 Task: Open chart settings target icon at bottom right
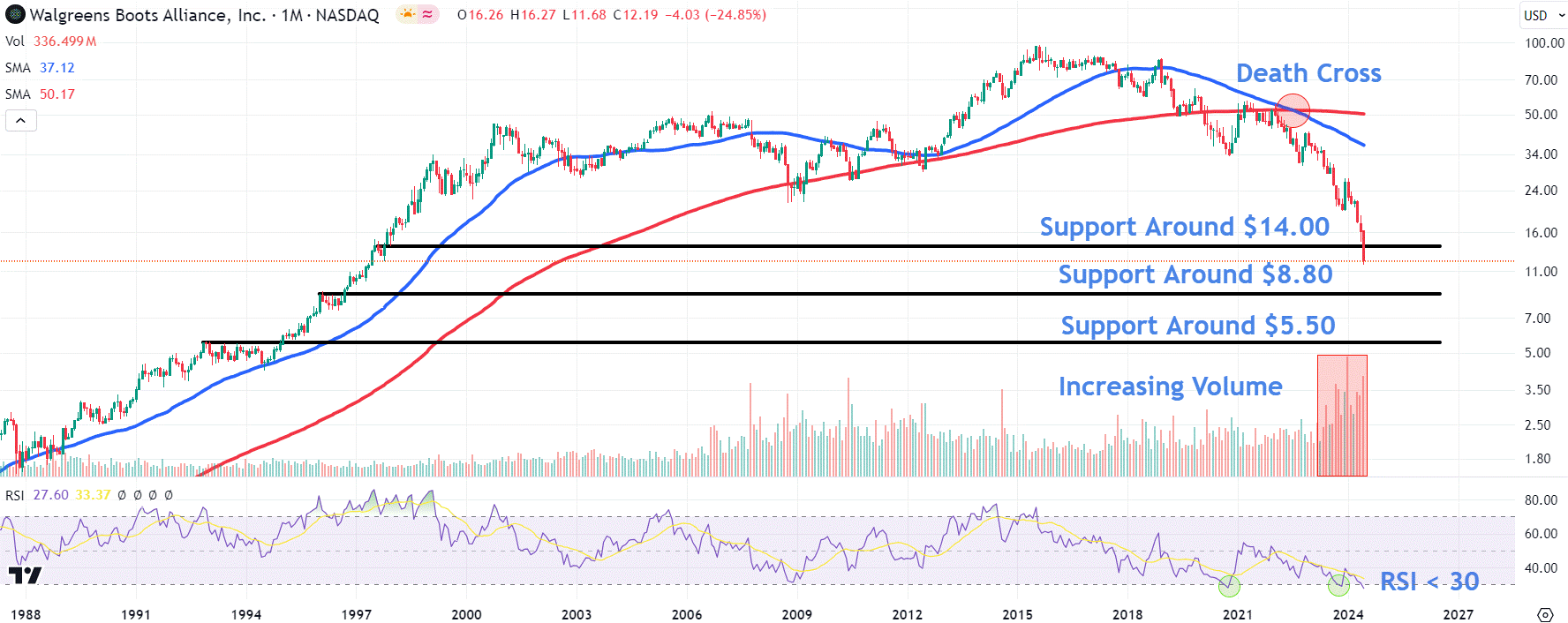click(x=1545, y=614)
